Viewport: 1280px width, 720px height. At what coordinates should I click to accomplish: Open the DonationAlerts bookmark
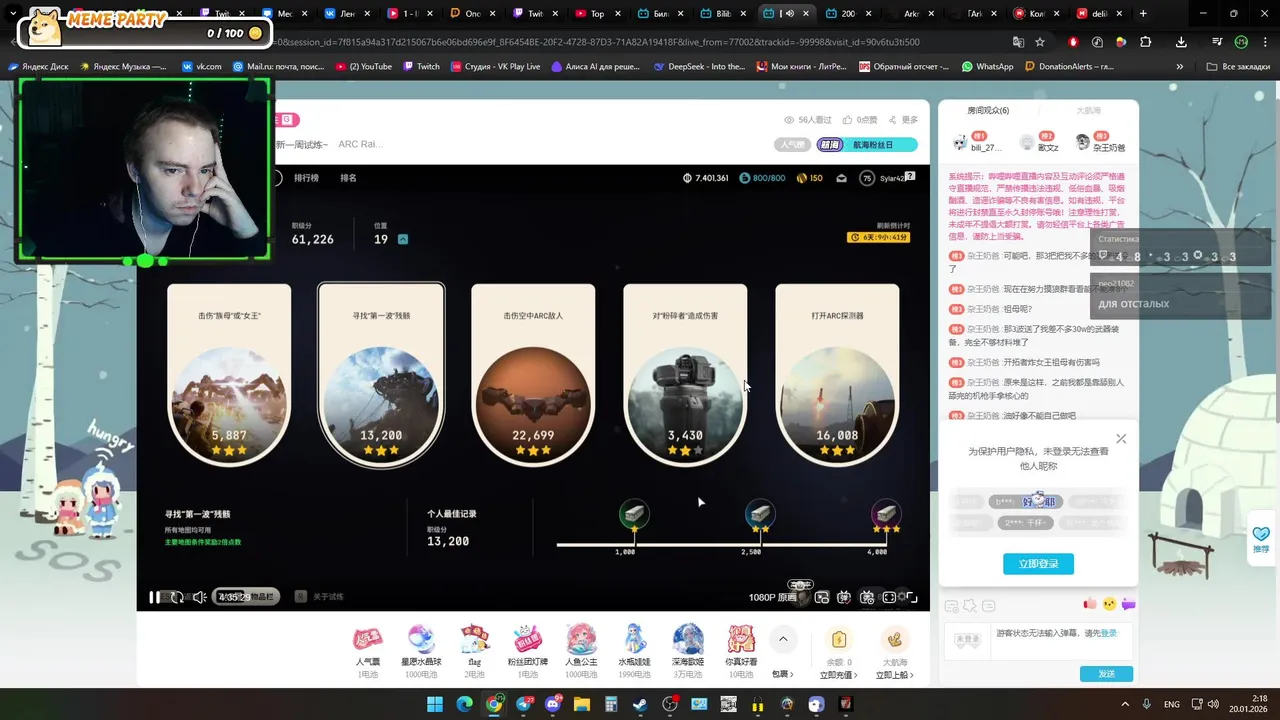(1070, 67)
